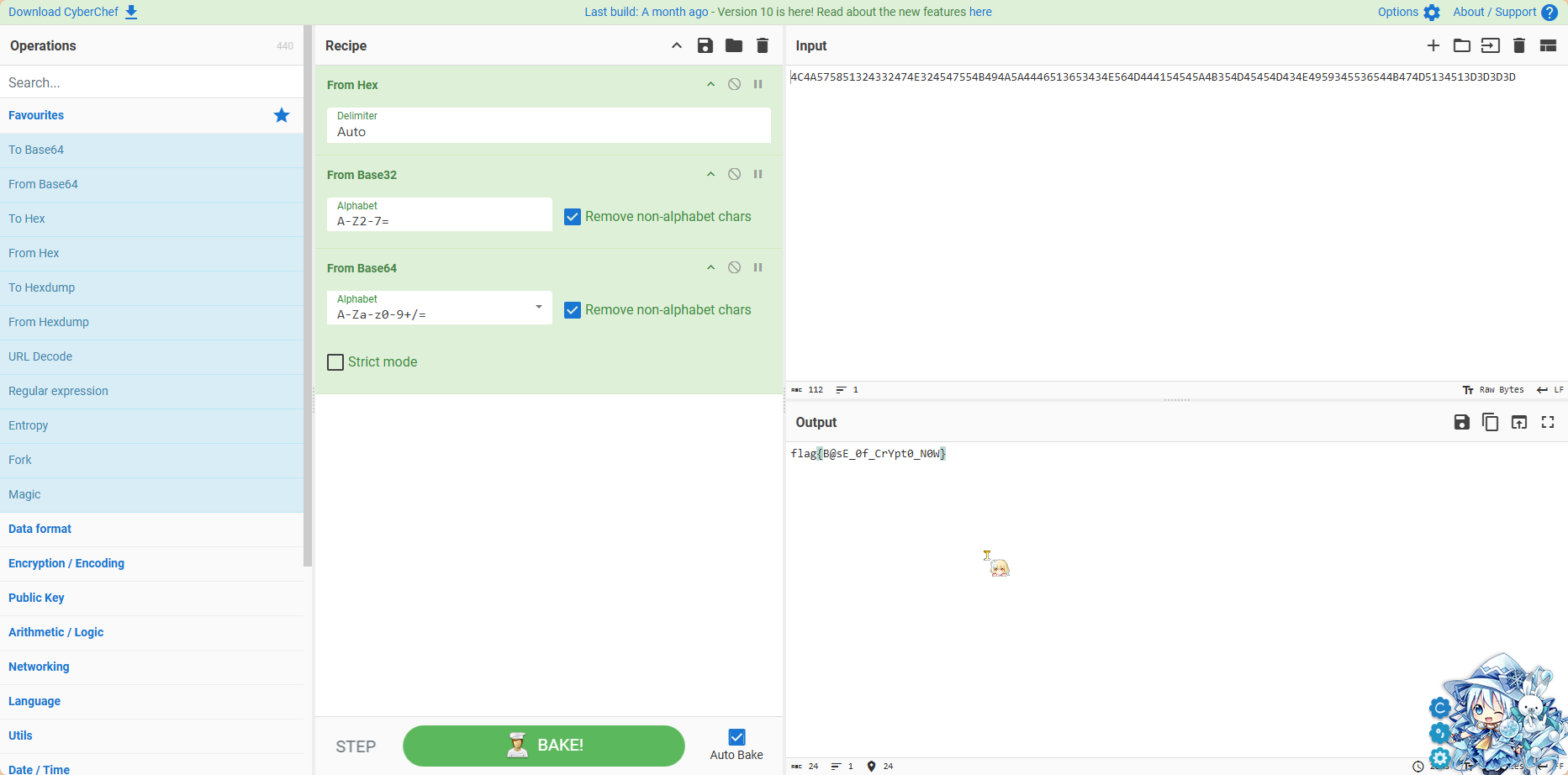Load a saved recipe via folder icon
This screenshot has width=1568, height=775.
[x=733, y=45]
